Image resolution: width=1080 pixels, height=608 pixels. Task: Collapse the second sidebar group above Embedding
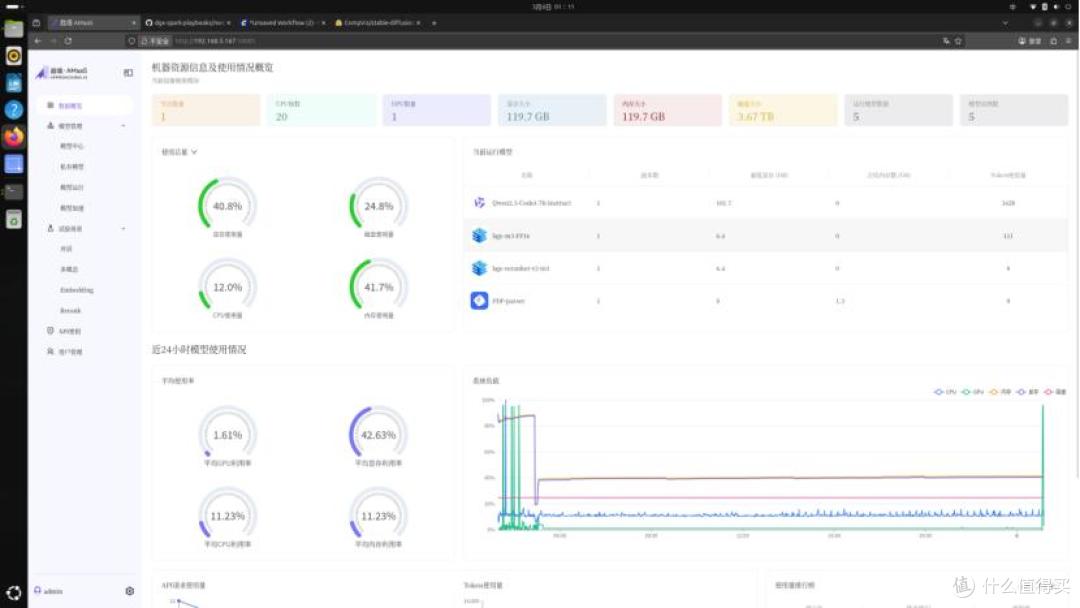(123, 229)
